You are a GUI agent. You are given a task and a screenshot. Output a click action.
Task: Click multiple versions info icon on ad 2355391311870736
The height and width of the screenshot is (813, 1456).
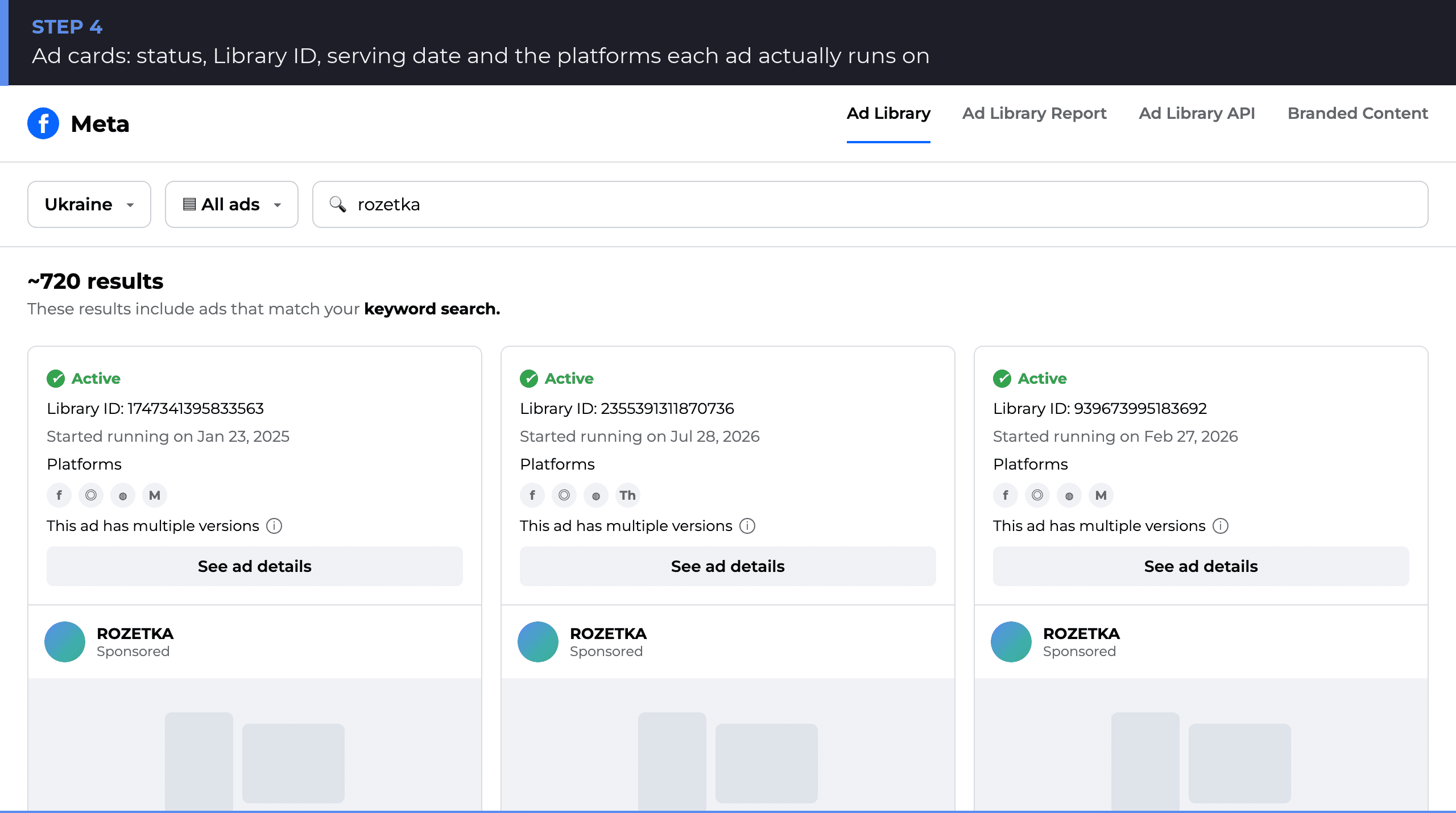click(x=747, y=526)
